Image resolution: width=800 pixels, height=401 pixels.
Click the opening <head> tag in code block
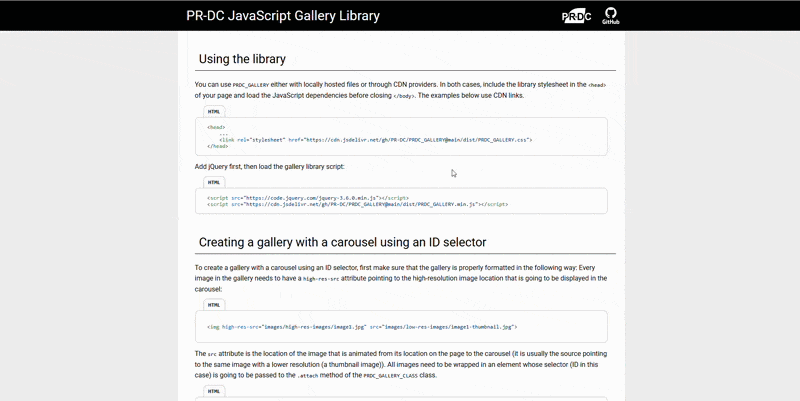216,128
